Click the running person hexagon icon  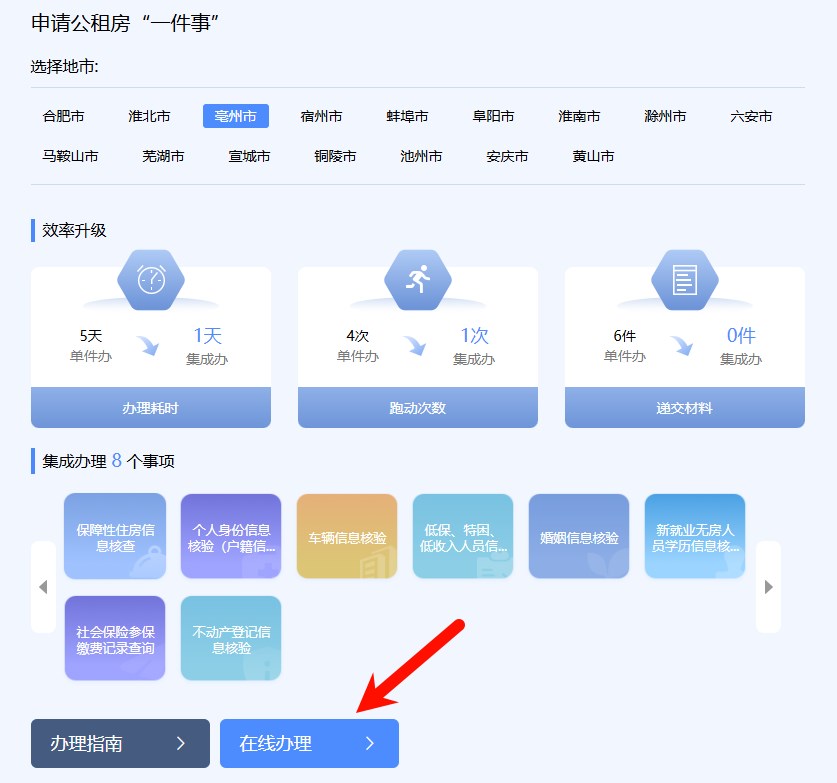[x=418, y=279]
